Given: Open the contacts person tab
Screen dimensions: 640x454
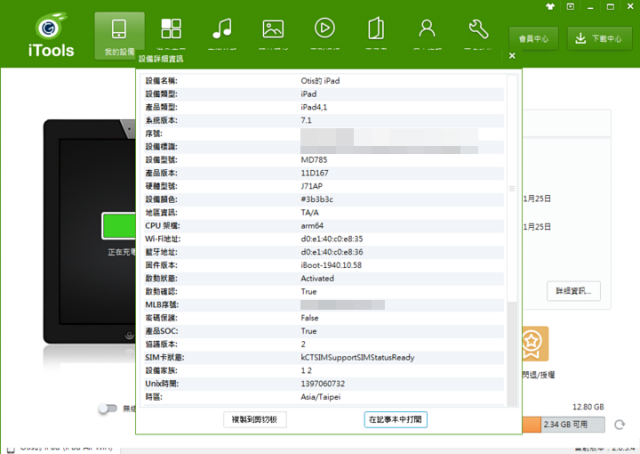Looking at the screenshot, I should [x=427, y=28].
